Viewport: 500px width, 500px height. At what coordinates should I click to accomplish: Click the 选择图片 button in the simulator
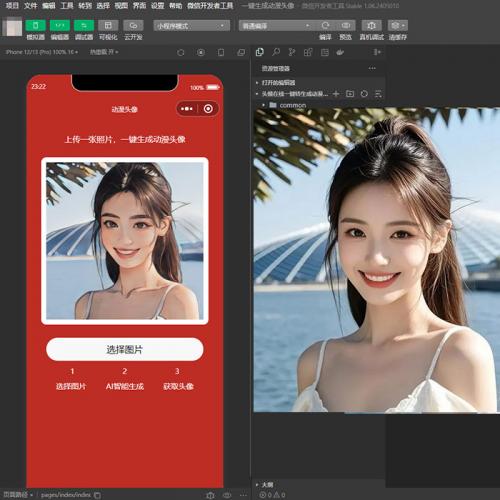[x=125, y=349]
